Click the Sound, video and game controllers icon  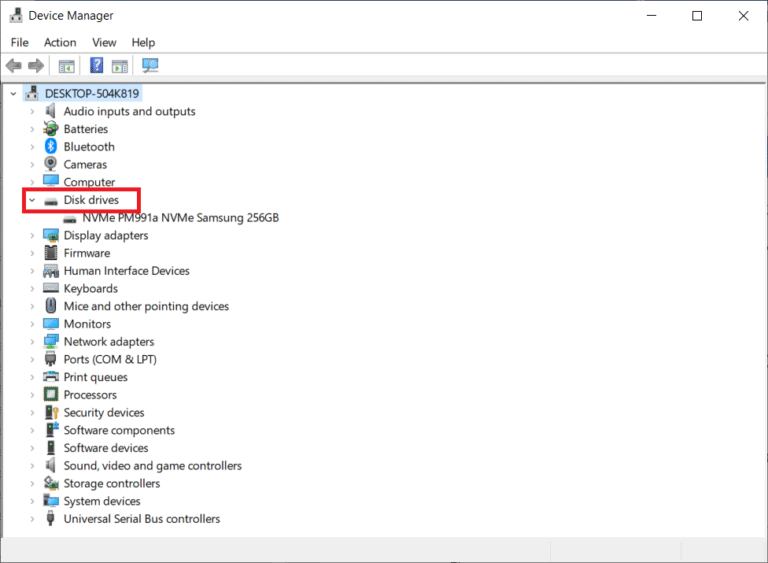point(50,465)
